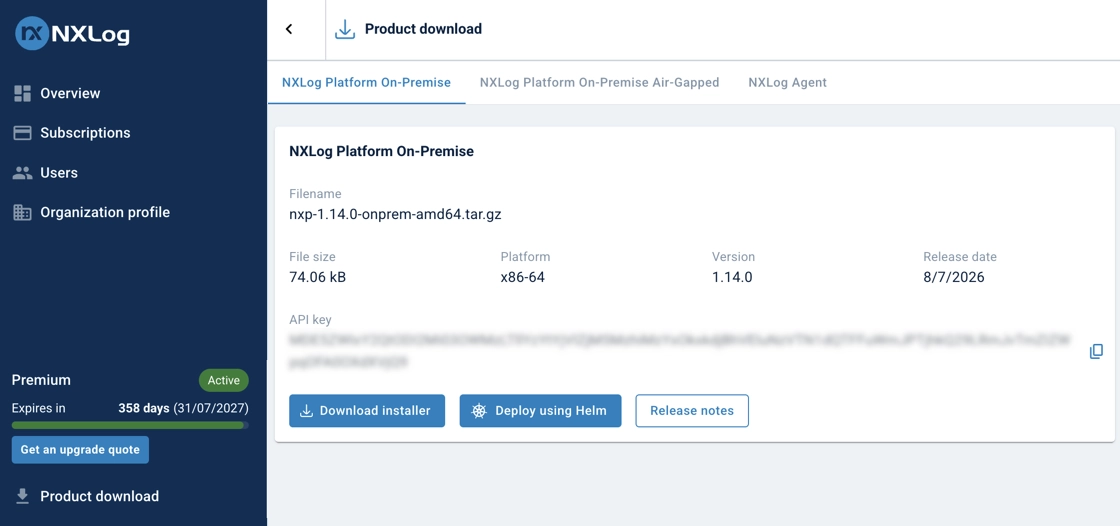Open Release notes

692,411
